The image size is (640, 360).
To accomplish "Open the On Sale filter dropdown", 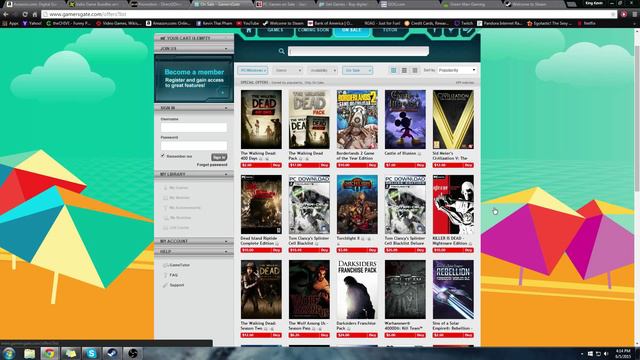I will 358,71.
